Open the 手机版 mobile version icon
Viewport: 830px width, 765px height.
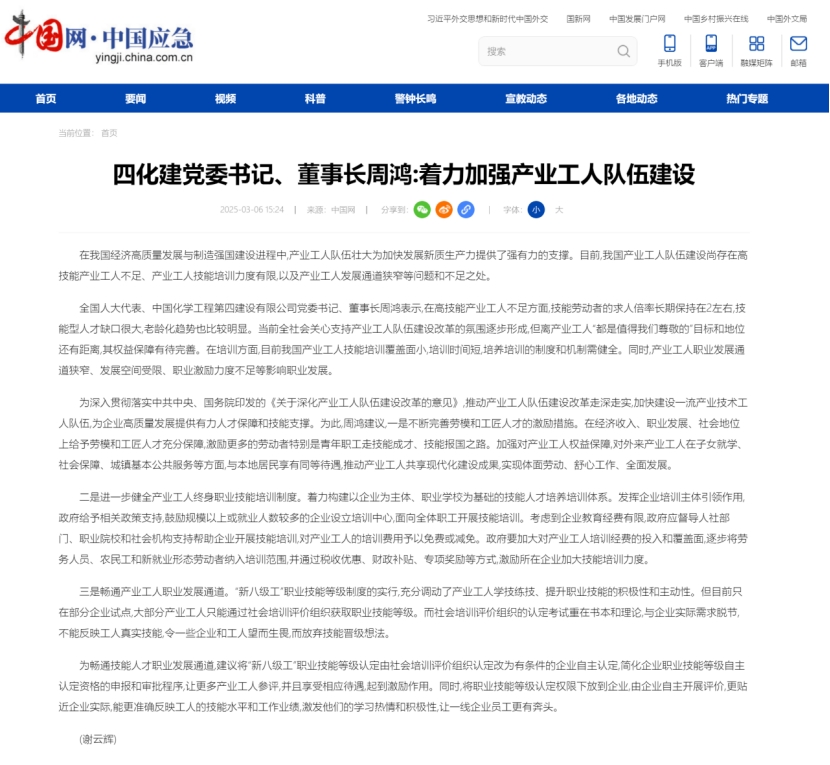(x=669, y=49)
